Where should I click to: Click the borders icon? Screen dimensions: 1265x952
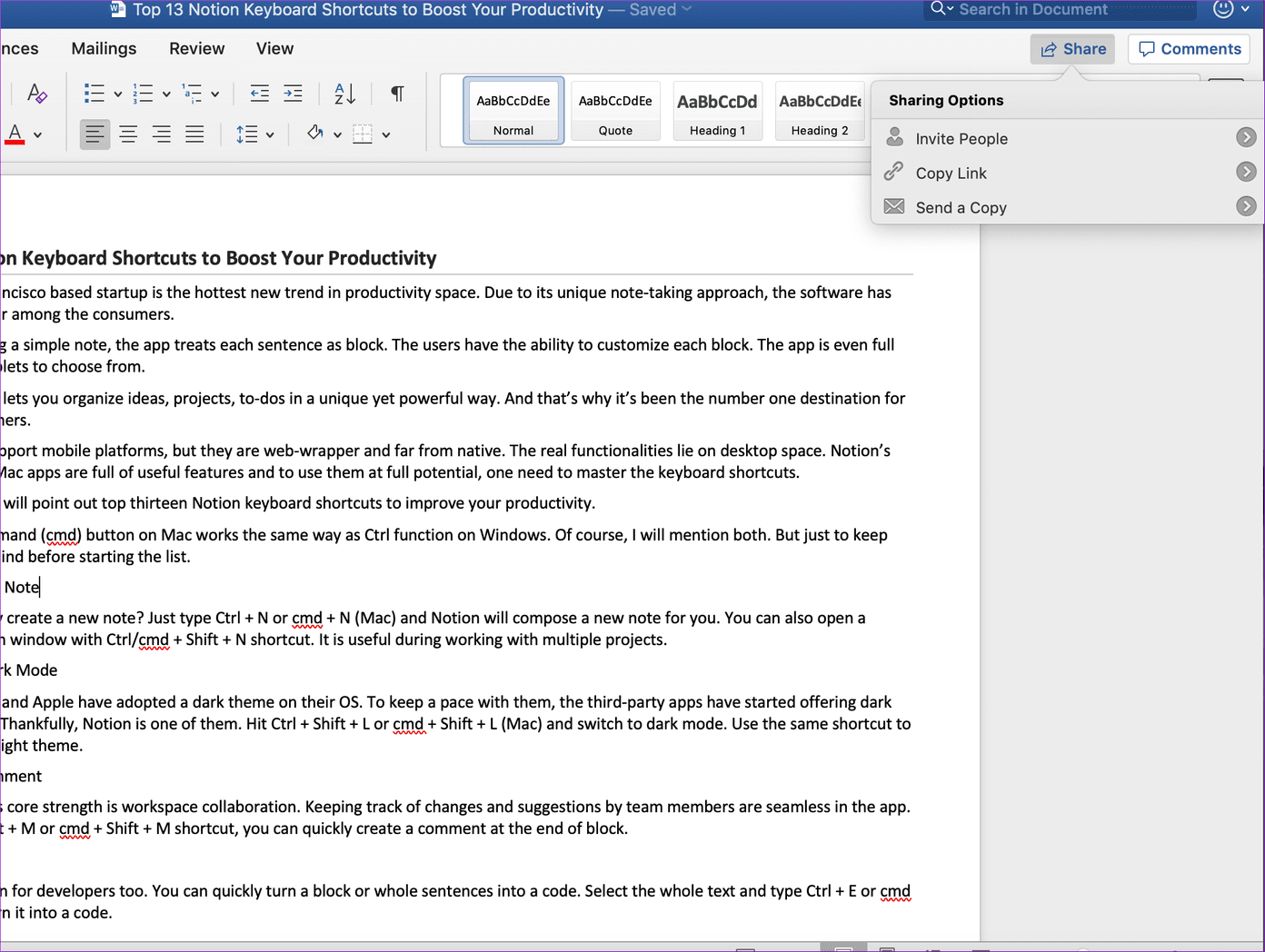click(x=363, y=134)
